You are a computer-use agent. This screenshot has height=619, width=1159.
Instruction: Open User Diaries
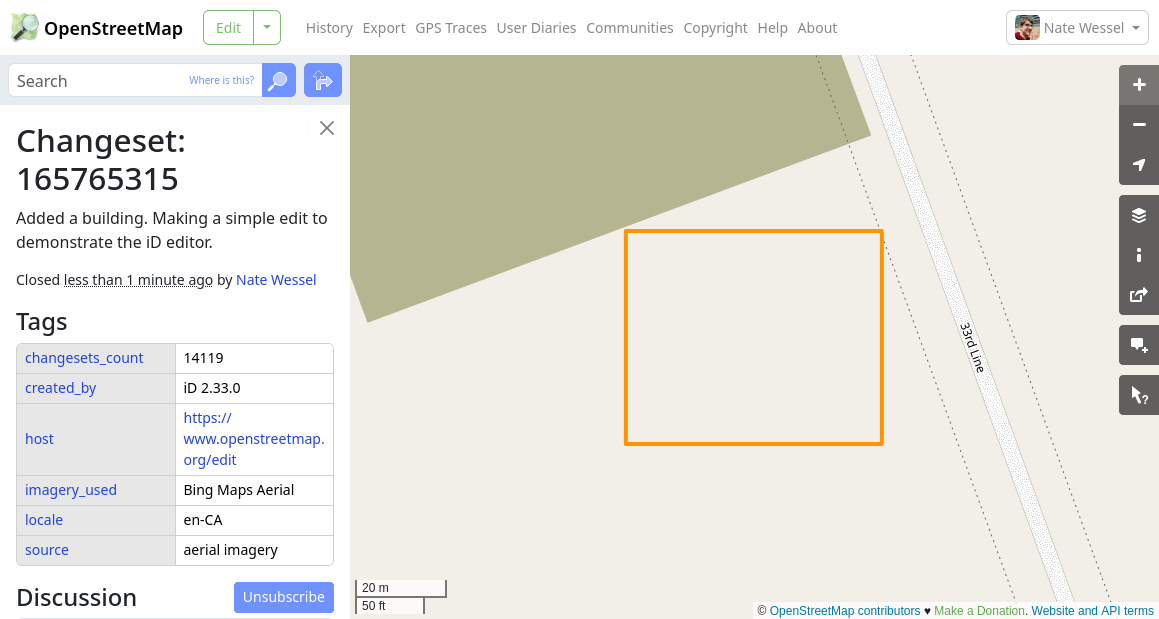(x=537, y=28)
